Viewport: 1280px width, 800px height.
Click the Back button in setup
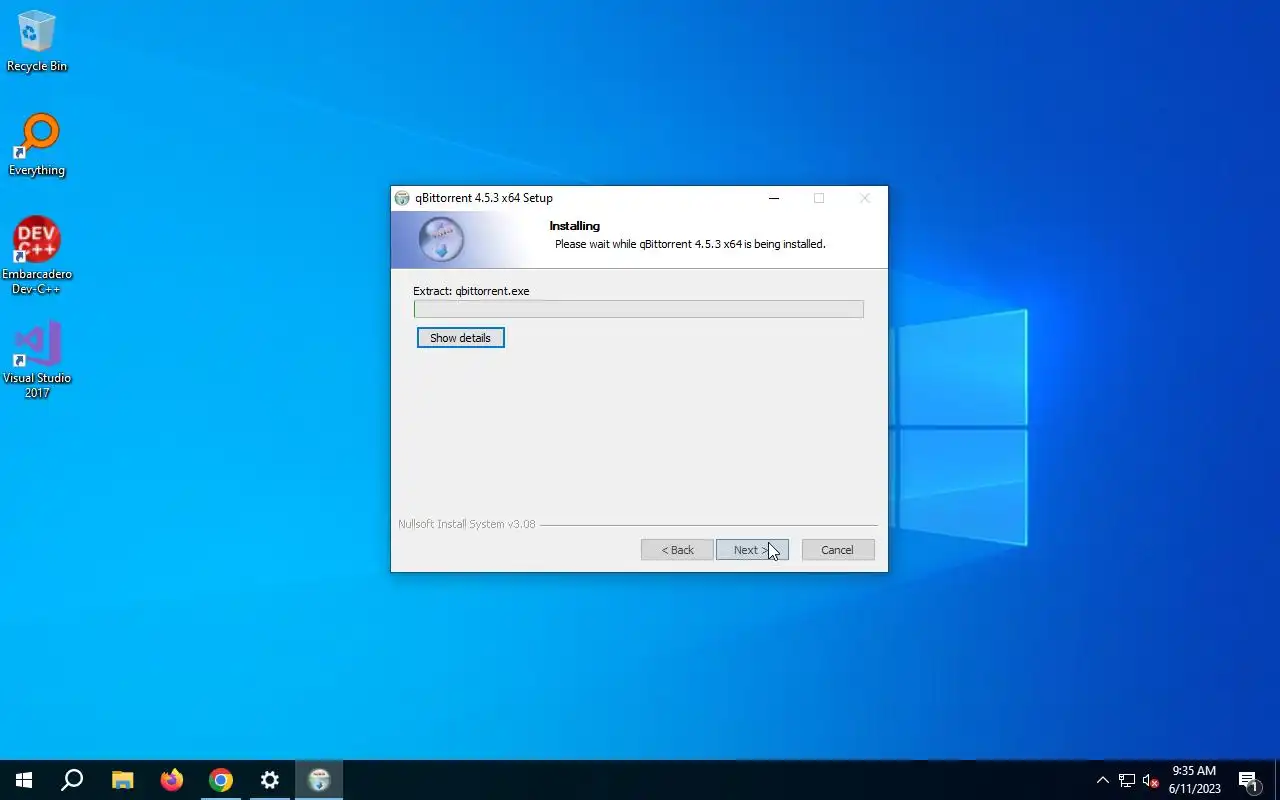(677, 550)
